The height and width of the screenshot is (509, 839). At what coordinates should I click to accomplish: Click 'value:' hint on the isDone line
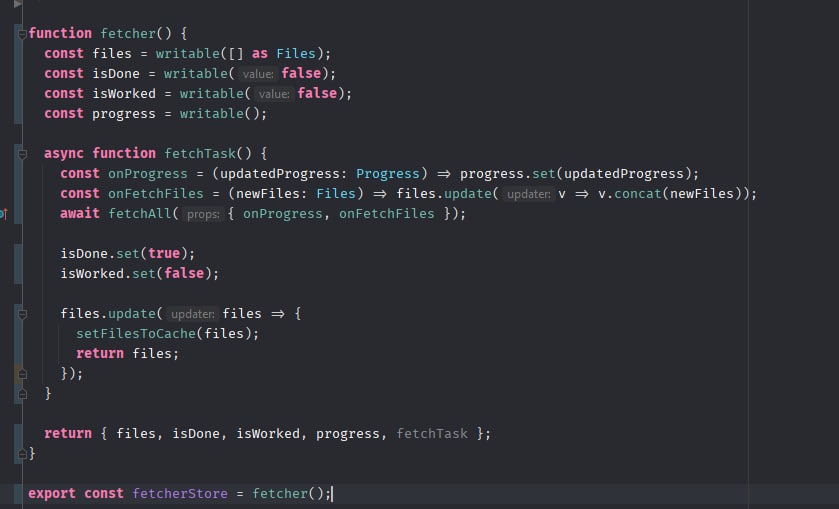pos(258,74)
